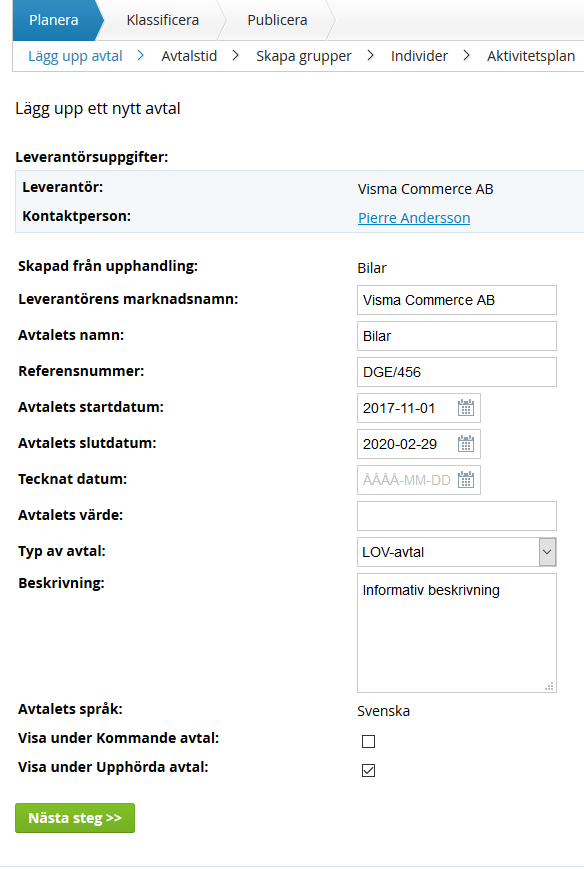Open the Aktivitetsplan step
584x869 pixels.
click(x=531, y=56)
